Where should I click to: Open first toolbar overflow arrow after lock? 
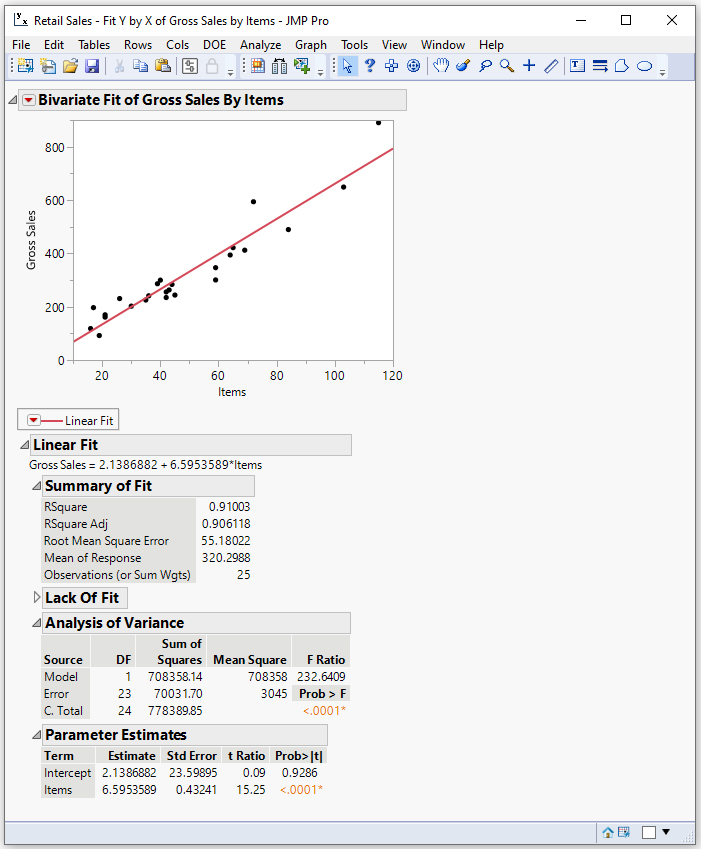click(230, 72)
